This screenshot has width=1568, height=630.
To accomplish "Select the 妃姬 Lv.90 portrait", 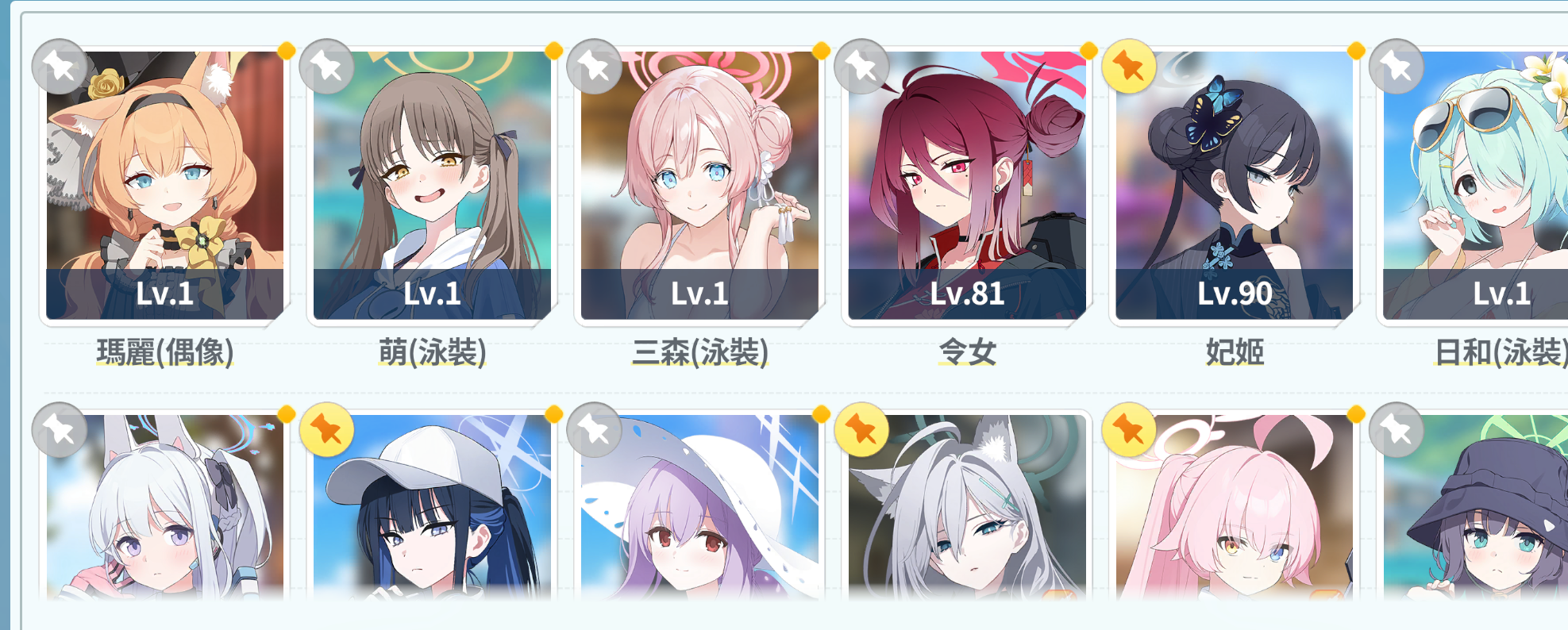I will tap(1235, 186).
